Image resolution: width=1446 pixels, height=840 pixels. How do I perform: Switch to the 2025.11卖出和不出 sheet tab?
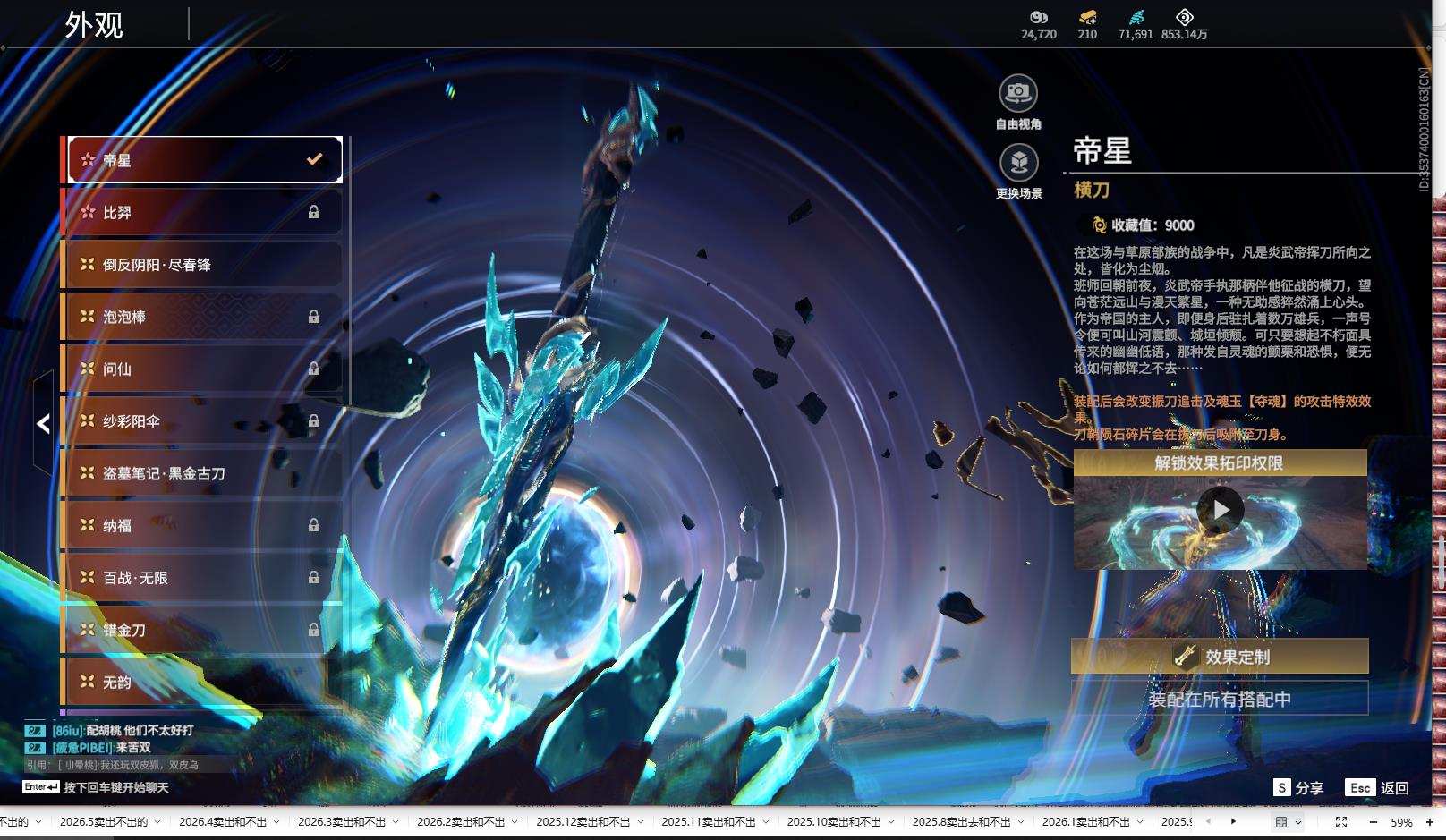coord(709,821)
